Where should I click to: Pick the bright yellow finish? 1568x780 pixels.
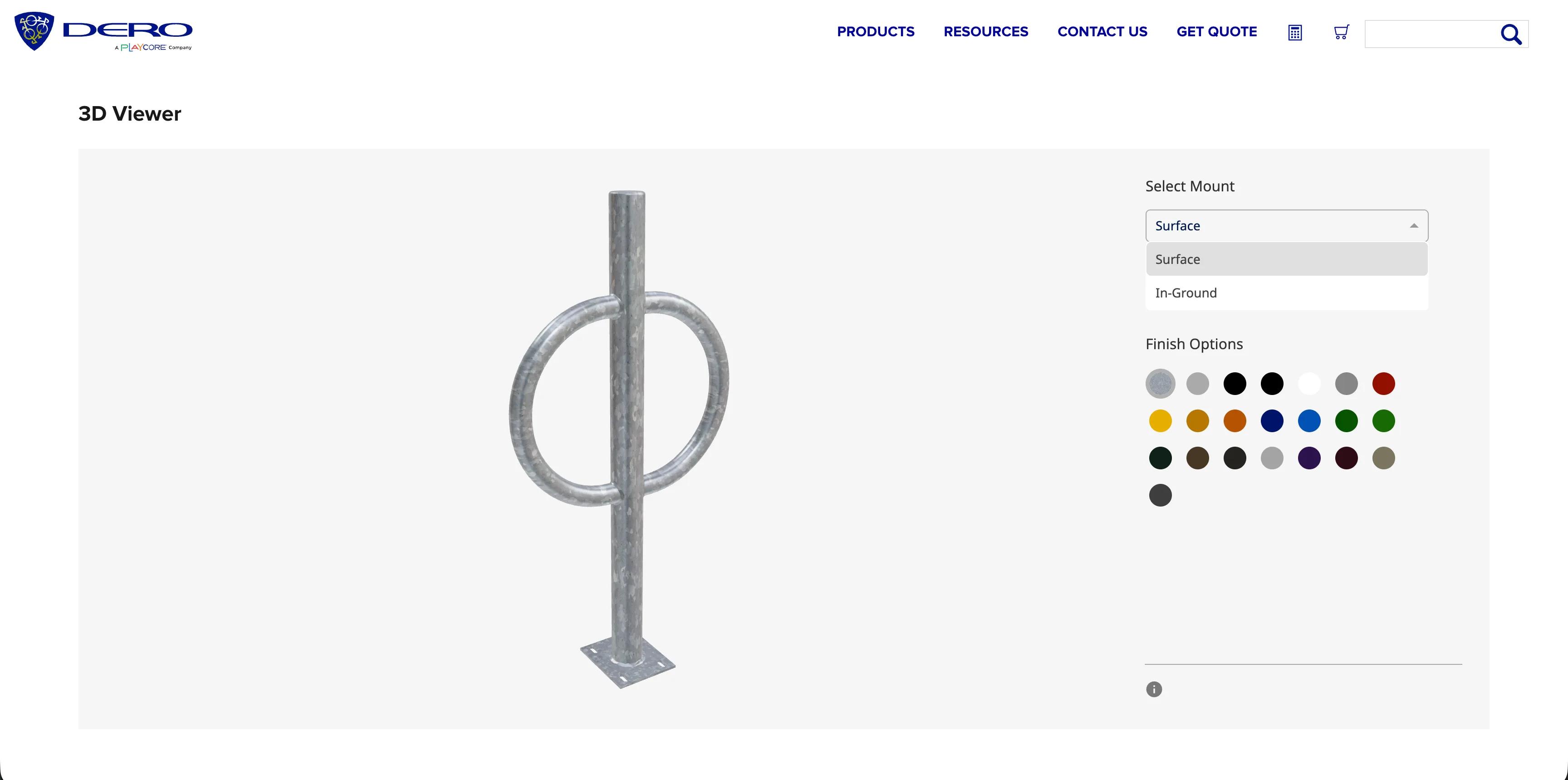click(1160, 421)
